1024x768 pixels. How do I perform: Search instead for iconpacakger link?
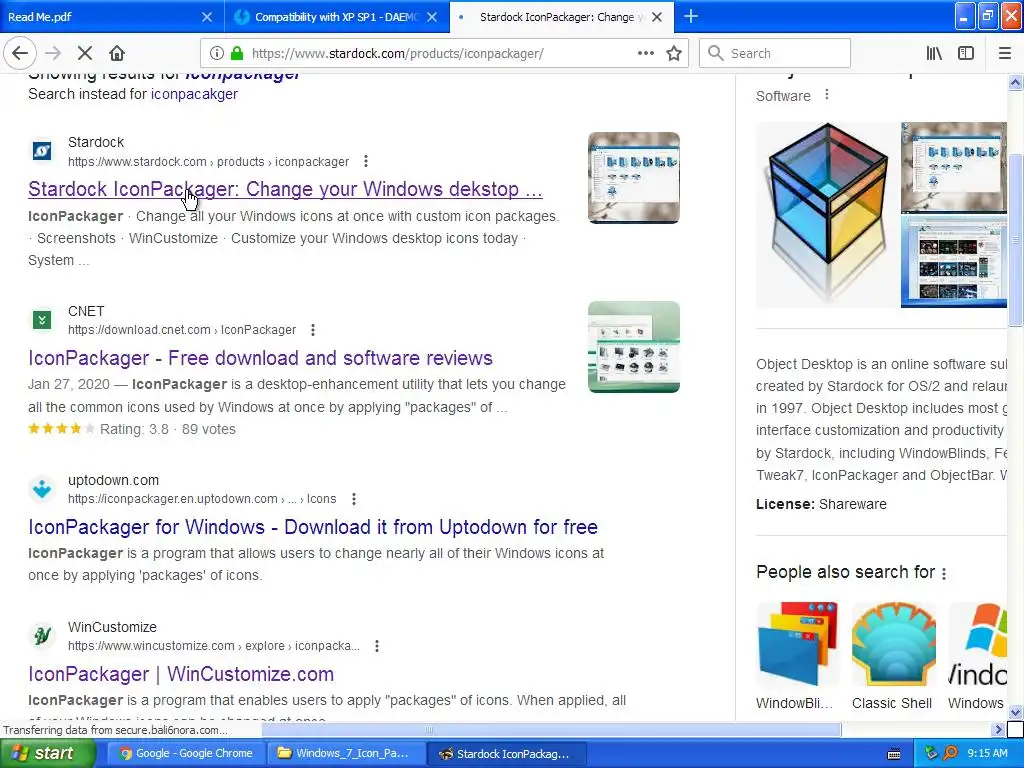click(194, 94)
